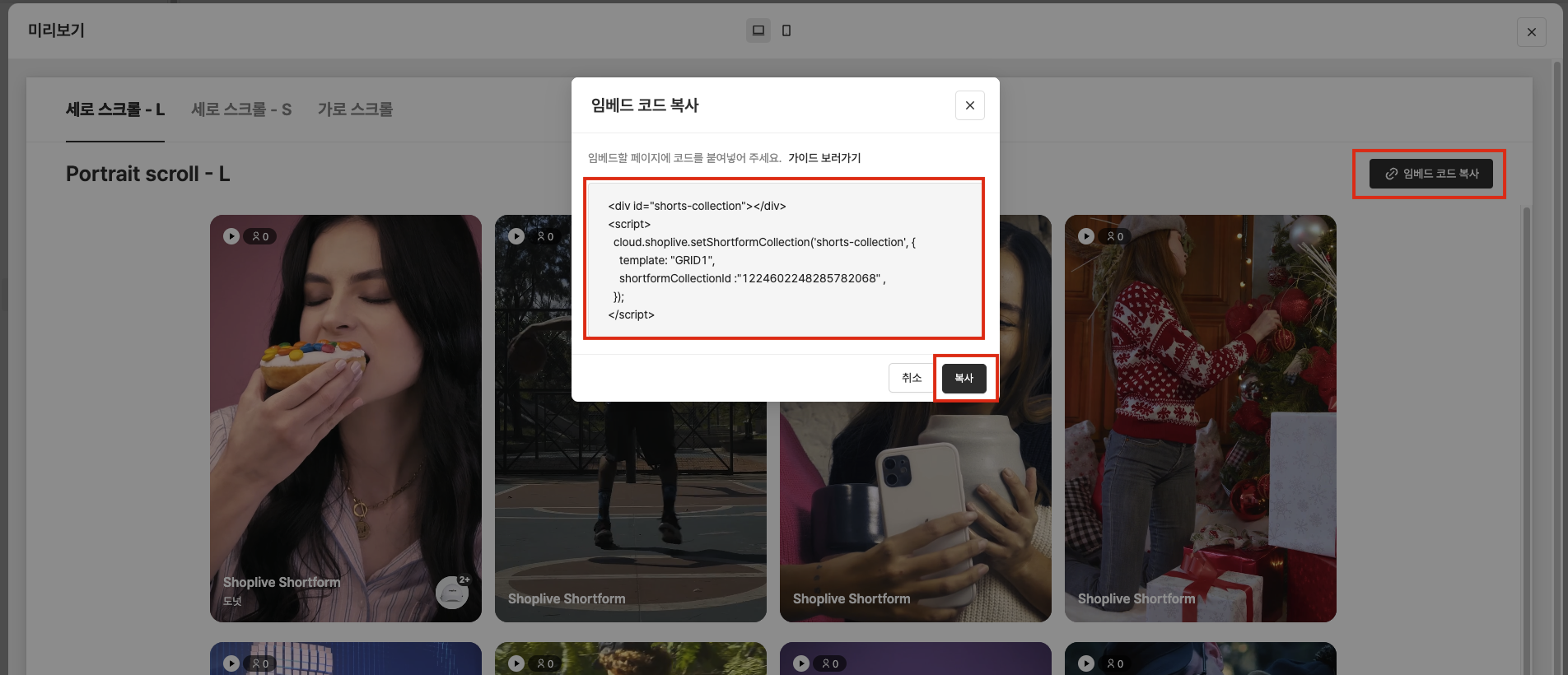Click play icon on donut video card

pyautogui.click(x=231, y=236)
